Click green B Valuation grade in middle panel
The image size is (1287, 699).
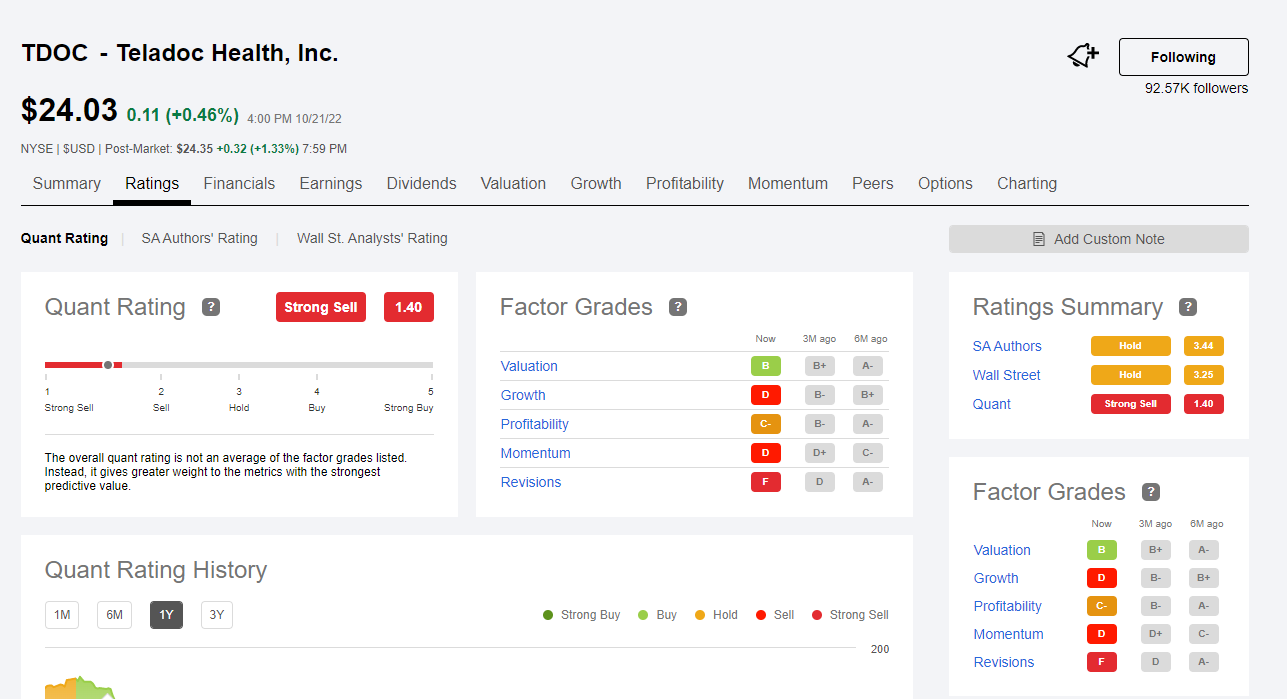(x=766, y=366)
